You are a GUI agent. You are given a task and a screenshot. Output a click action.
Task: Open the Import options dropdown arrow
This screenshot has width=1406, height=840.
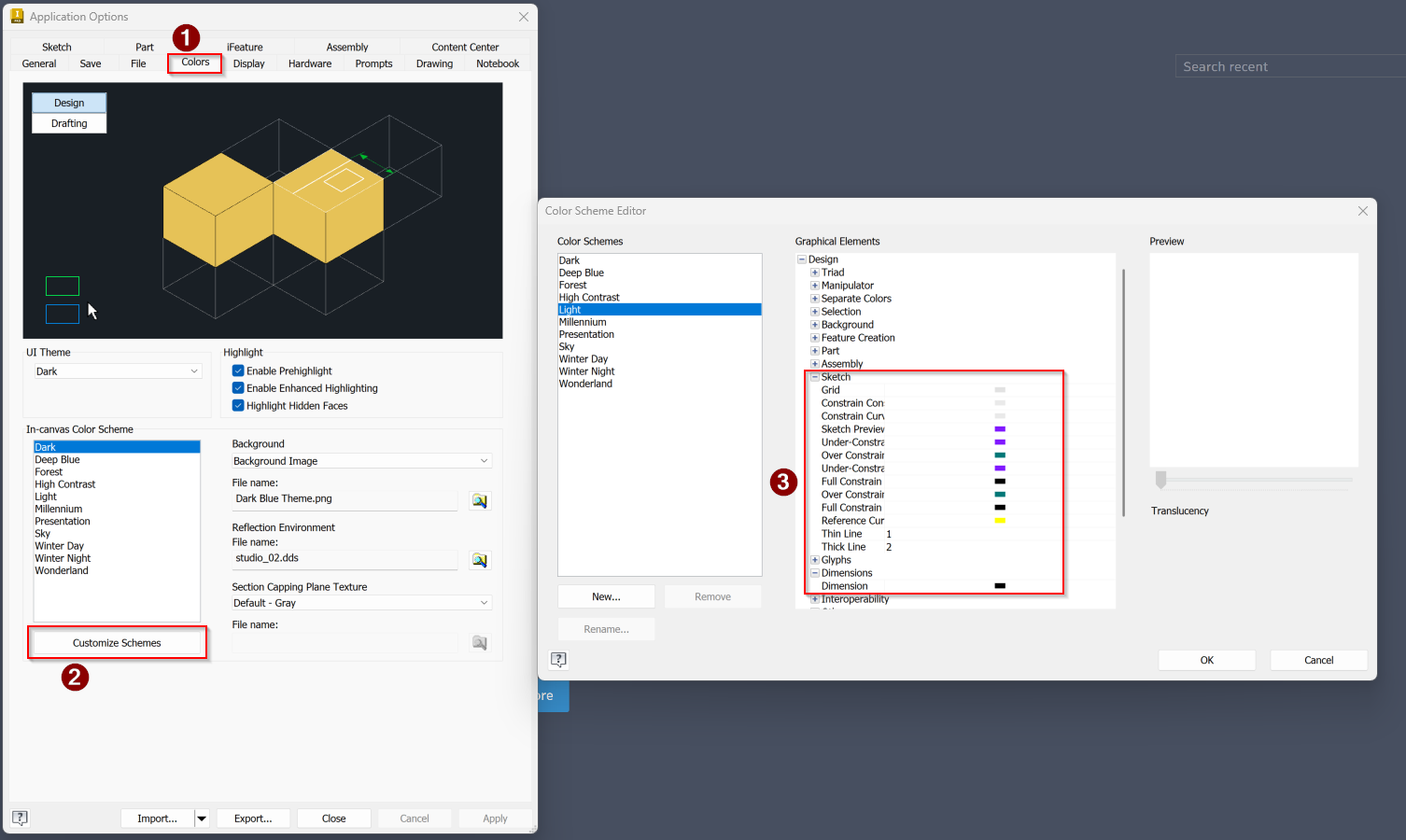pos(201,818)
